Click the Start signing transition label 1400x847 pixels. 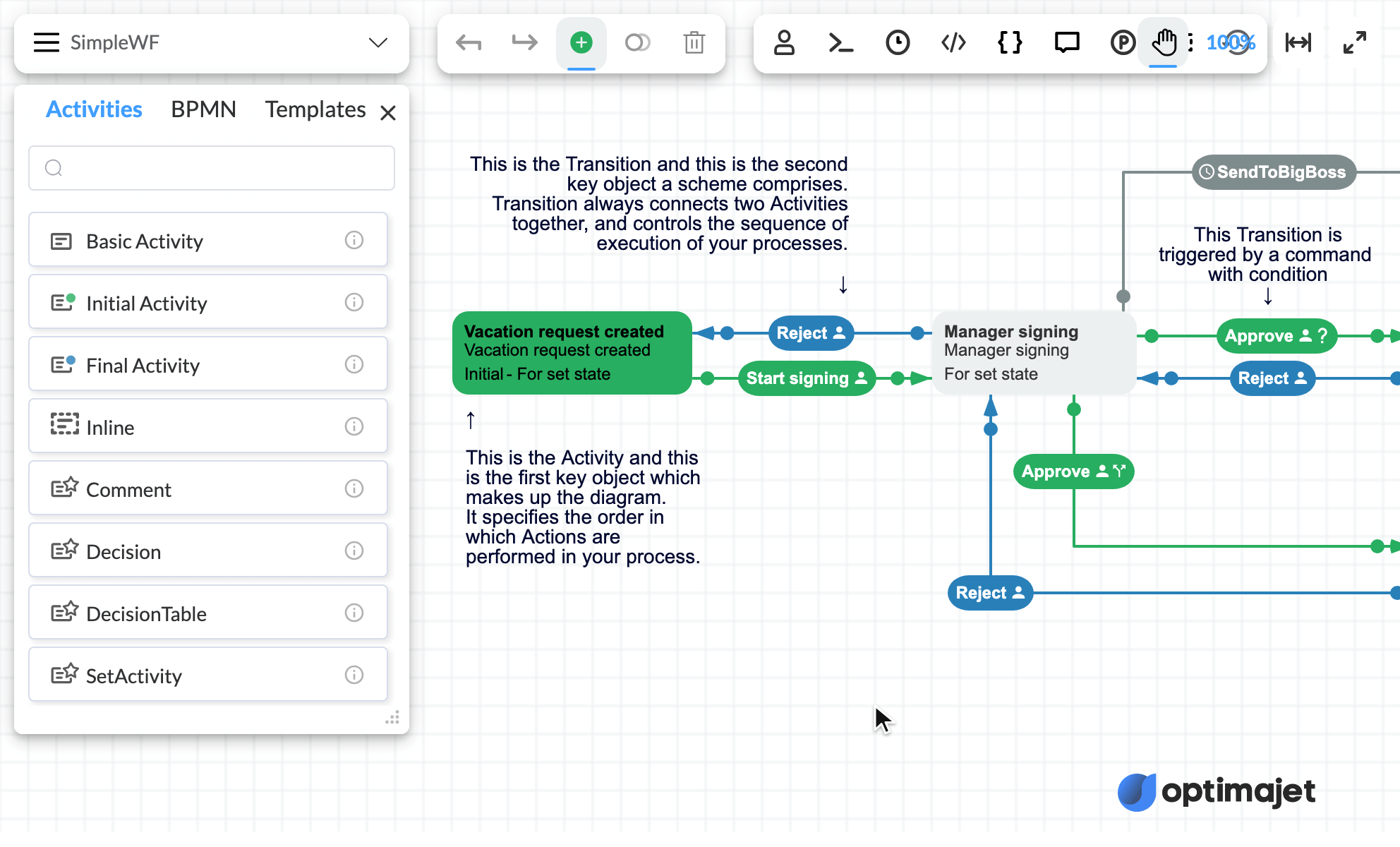(807, 378)
